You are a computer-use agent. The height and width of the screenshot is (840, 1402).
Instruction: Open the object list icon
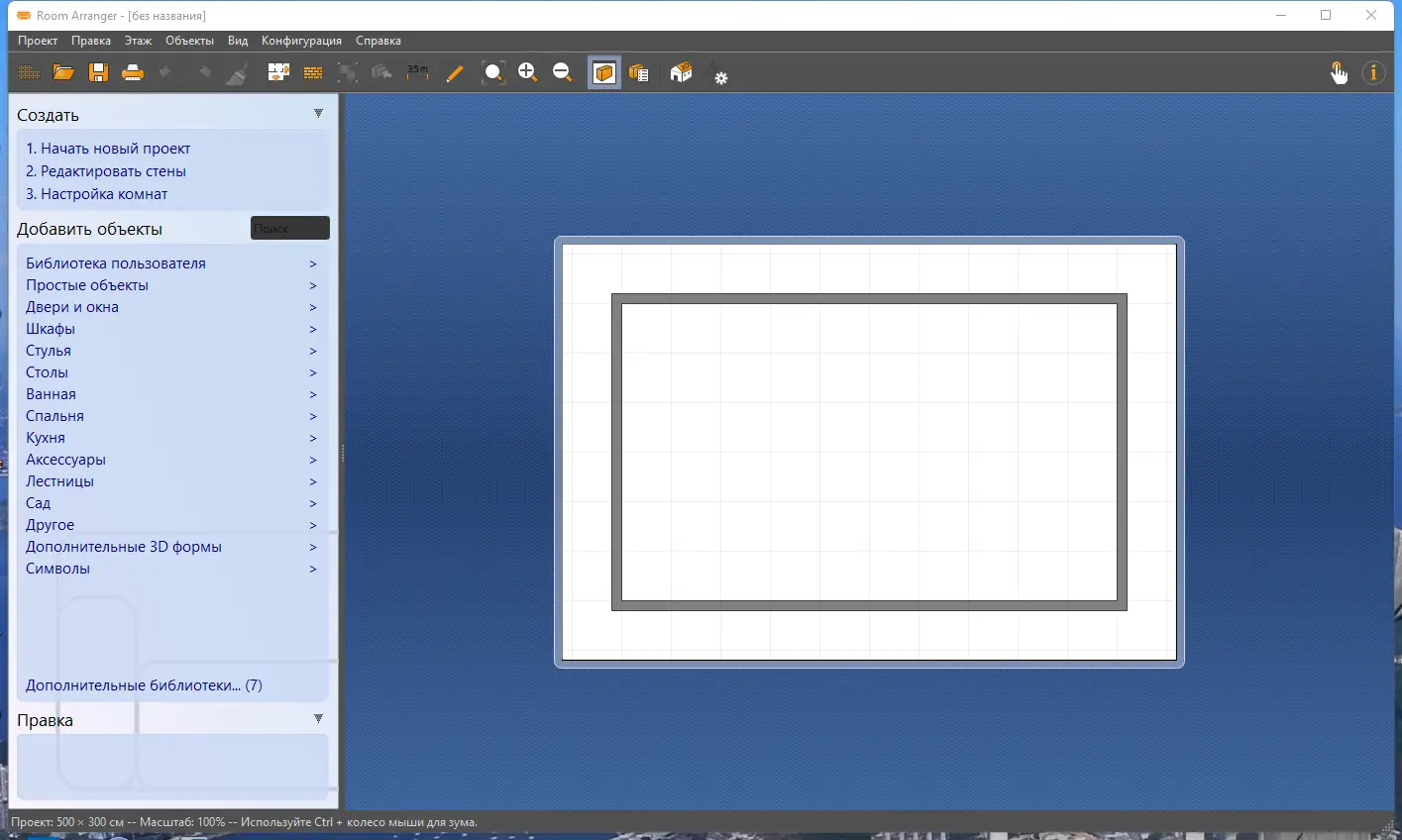point(639,73)
